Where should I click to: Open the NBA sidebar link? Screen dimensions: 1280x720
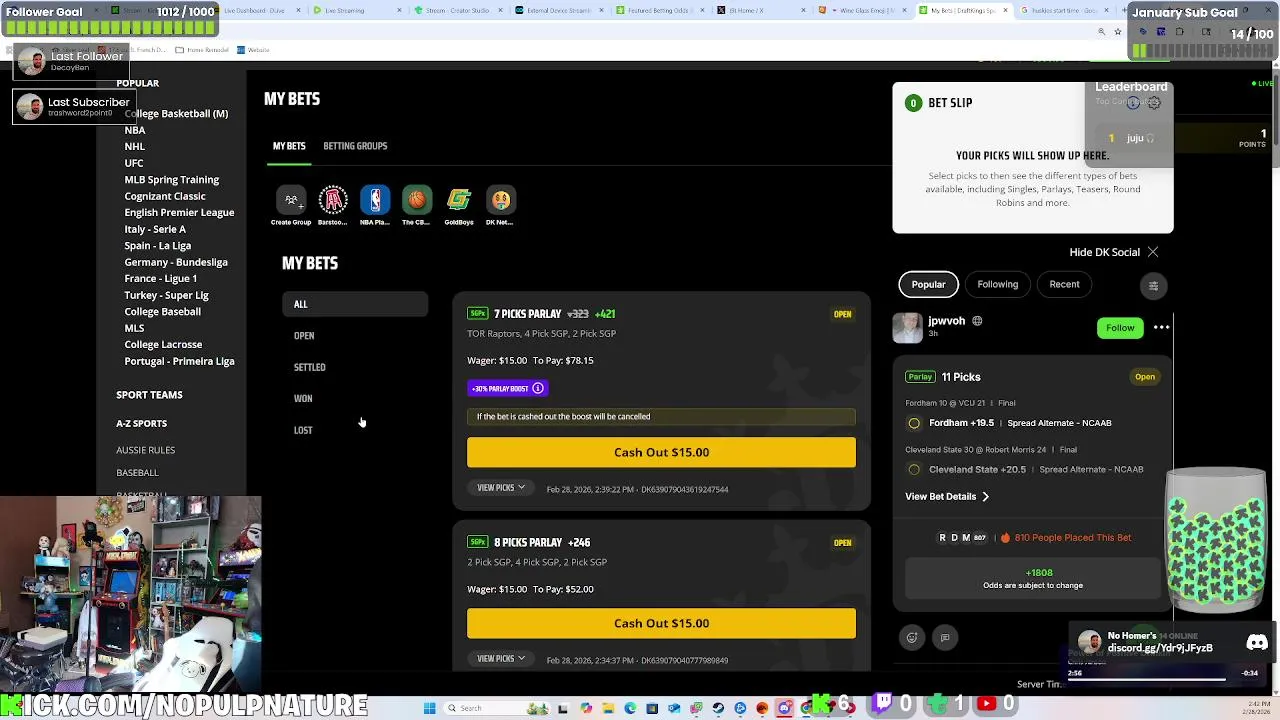pos(135,130)
